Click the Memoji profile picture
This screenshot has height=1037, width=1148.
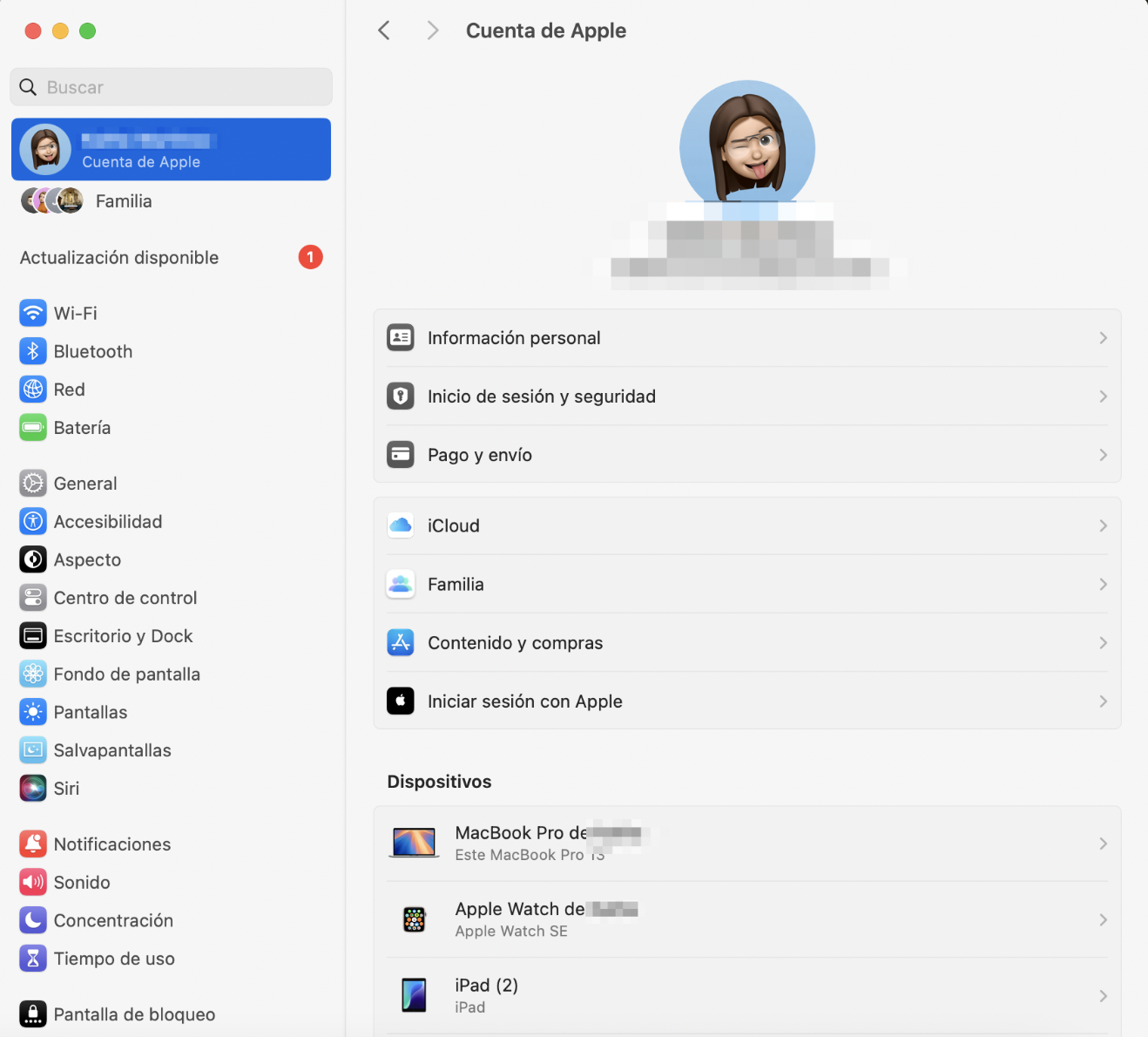pyautogui.click(x=747, y=146)
